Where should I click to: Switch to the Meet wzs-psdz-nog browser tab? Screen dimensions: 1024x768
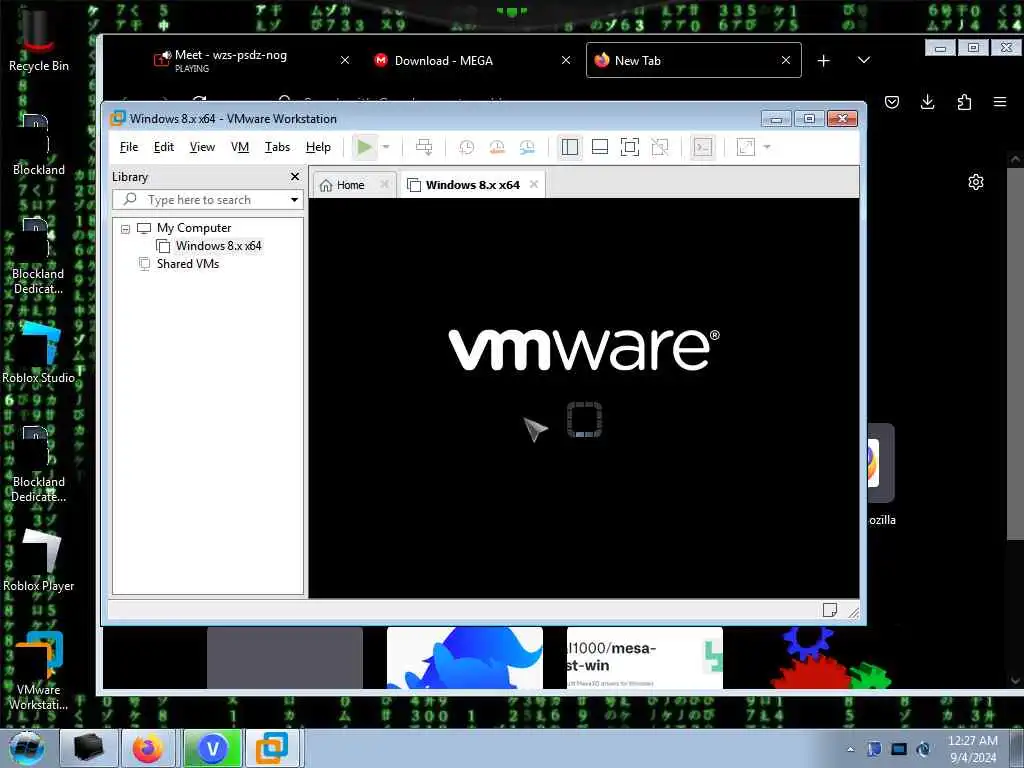pyautogui.click(x=231, y=60)
